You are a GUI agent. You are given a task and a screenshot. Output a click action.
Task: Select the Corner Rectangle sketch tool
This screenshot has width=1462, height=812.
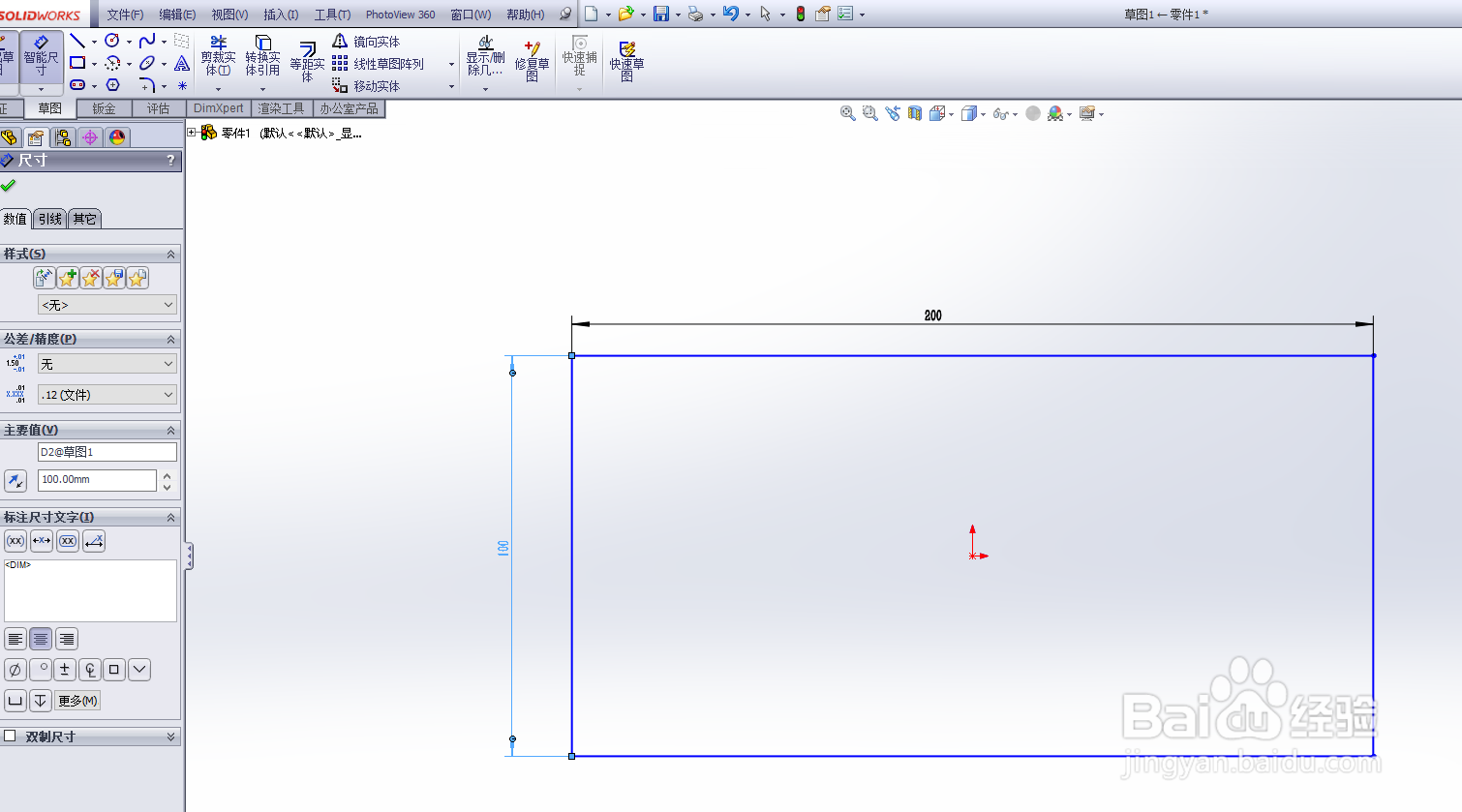coord(77,63)
